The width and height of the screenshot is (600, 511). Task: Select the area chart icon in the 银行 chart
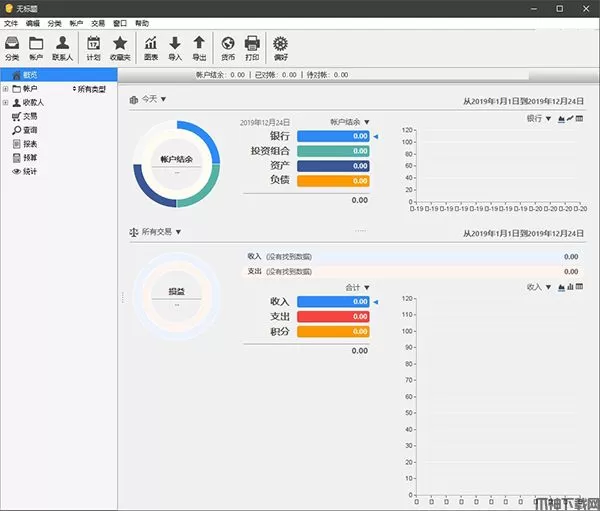point(561,119)
